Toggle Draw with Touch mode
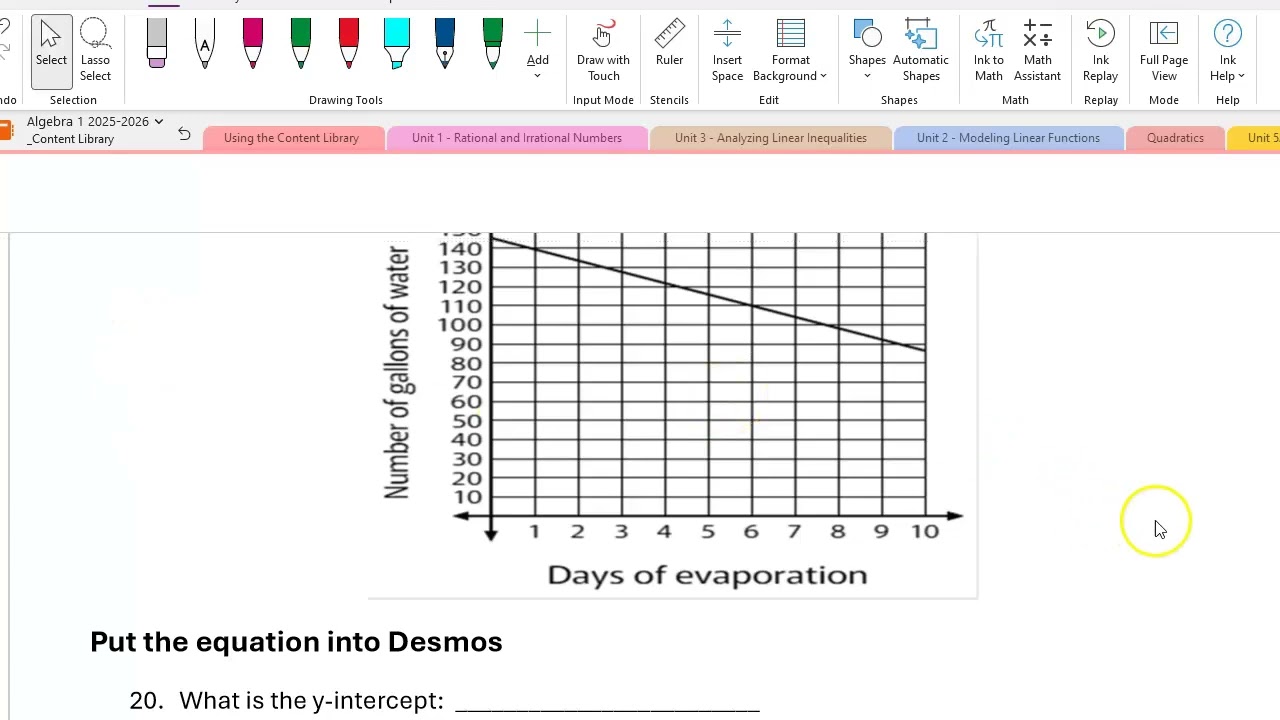Image resolution: width=1280 pixels, height=720 pixels. tap(603, 52)
